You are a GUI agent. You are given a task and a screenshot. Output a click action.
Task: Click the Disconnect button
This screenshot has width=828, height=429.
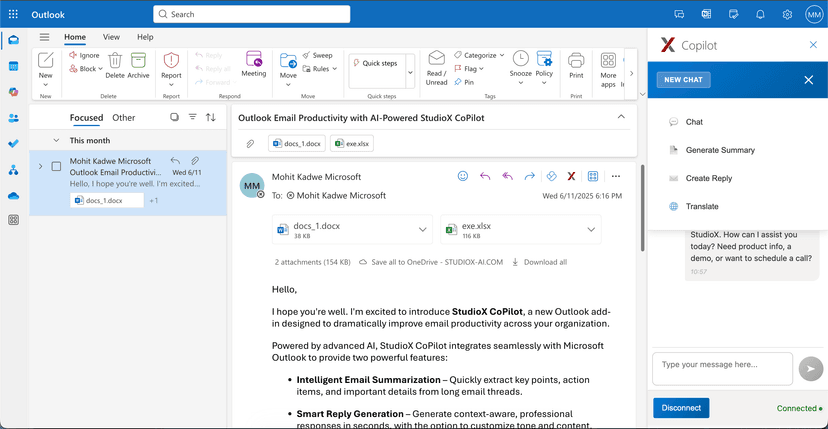[x=681, y=407]
